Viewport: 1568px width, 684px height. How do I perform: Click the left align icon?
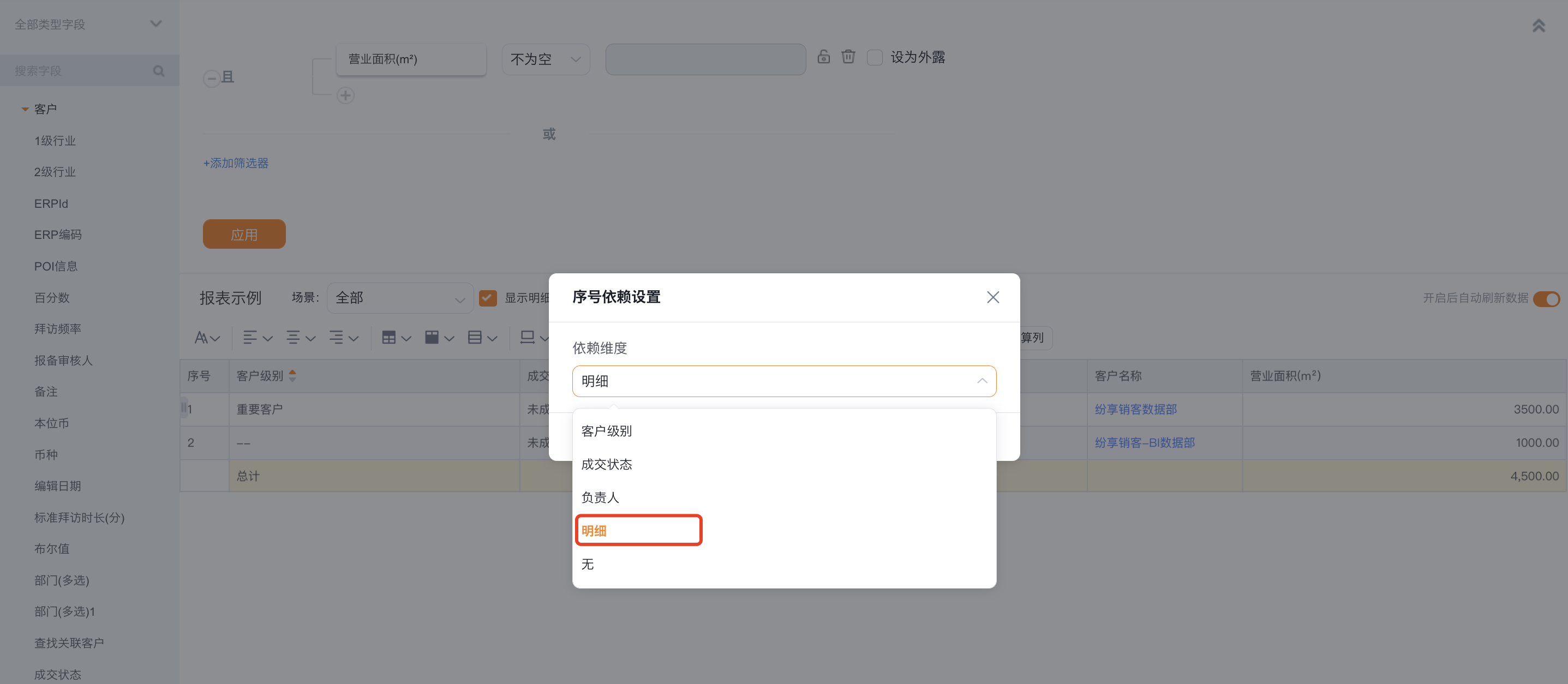(x=249, y=338)
